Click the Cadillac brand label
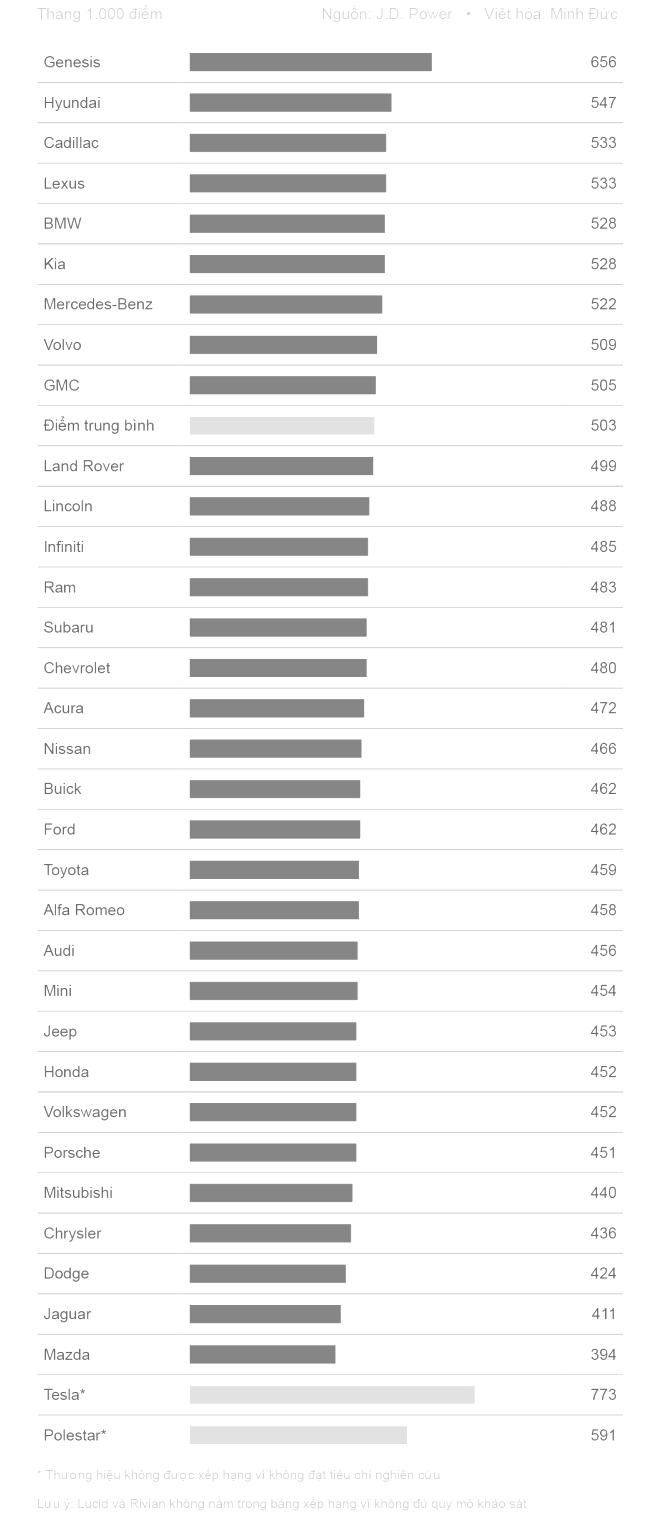The width and height of the screenshot is (665, 1529). click(x=71, y=143)
